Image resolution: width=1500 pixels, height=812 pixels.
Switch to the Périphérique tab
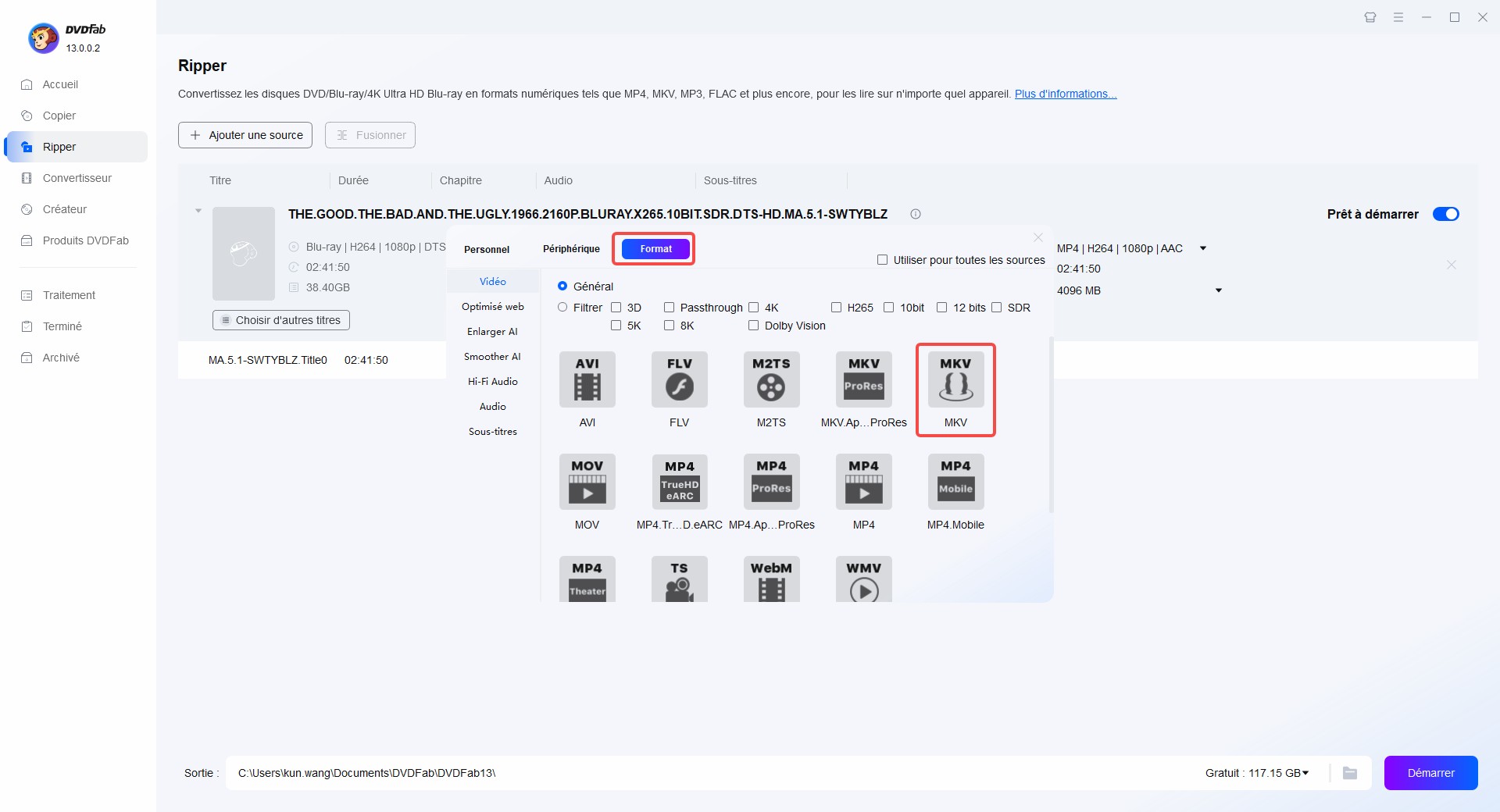(571, 249)
